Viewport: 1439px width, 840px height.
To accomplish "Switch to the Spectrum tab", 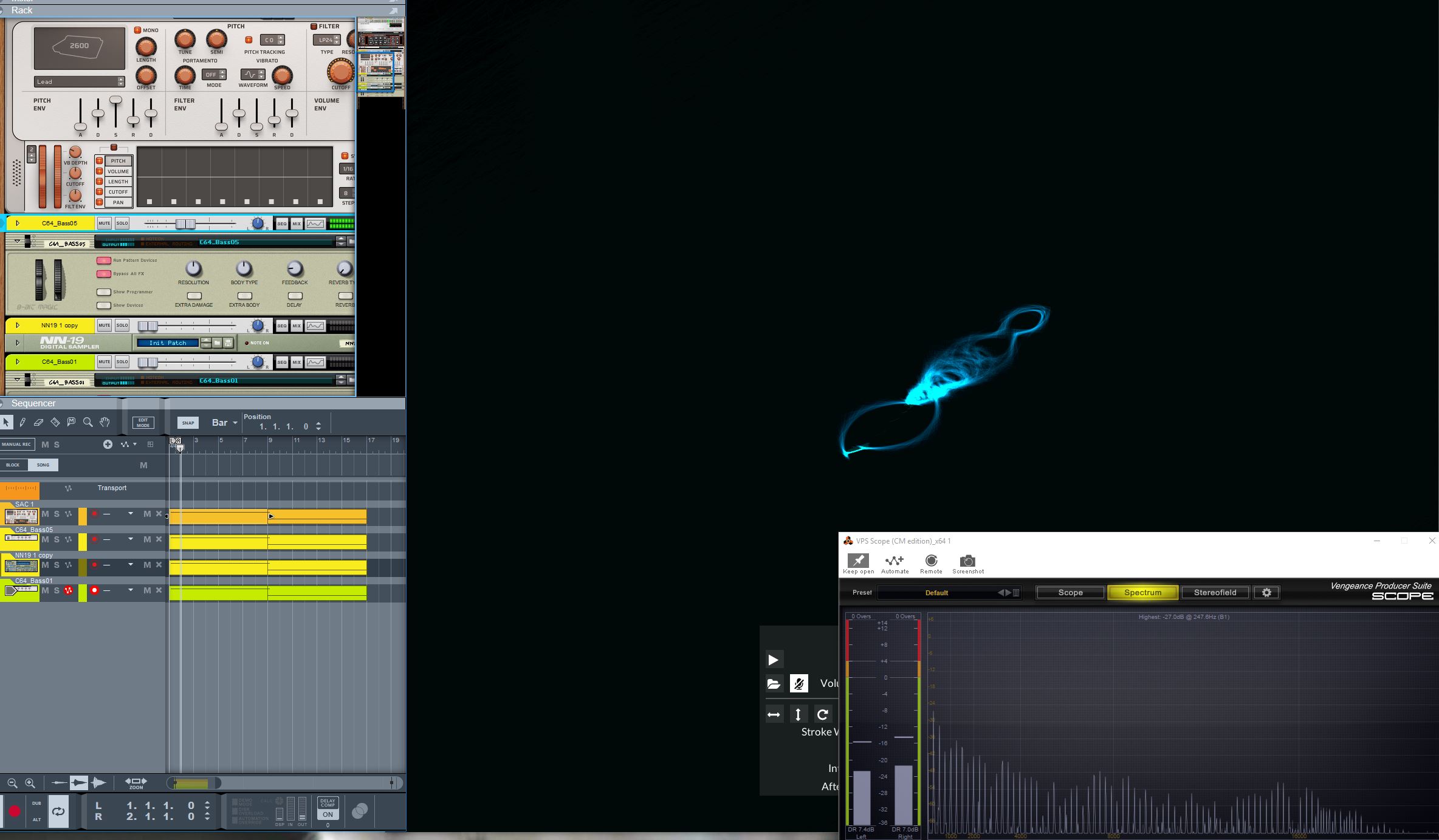I will tap(1142, 593).
